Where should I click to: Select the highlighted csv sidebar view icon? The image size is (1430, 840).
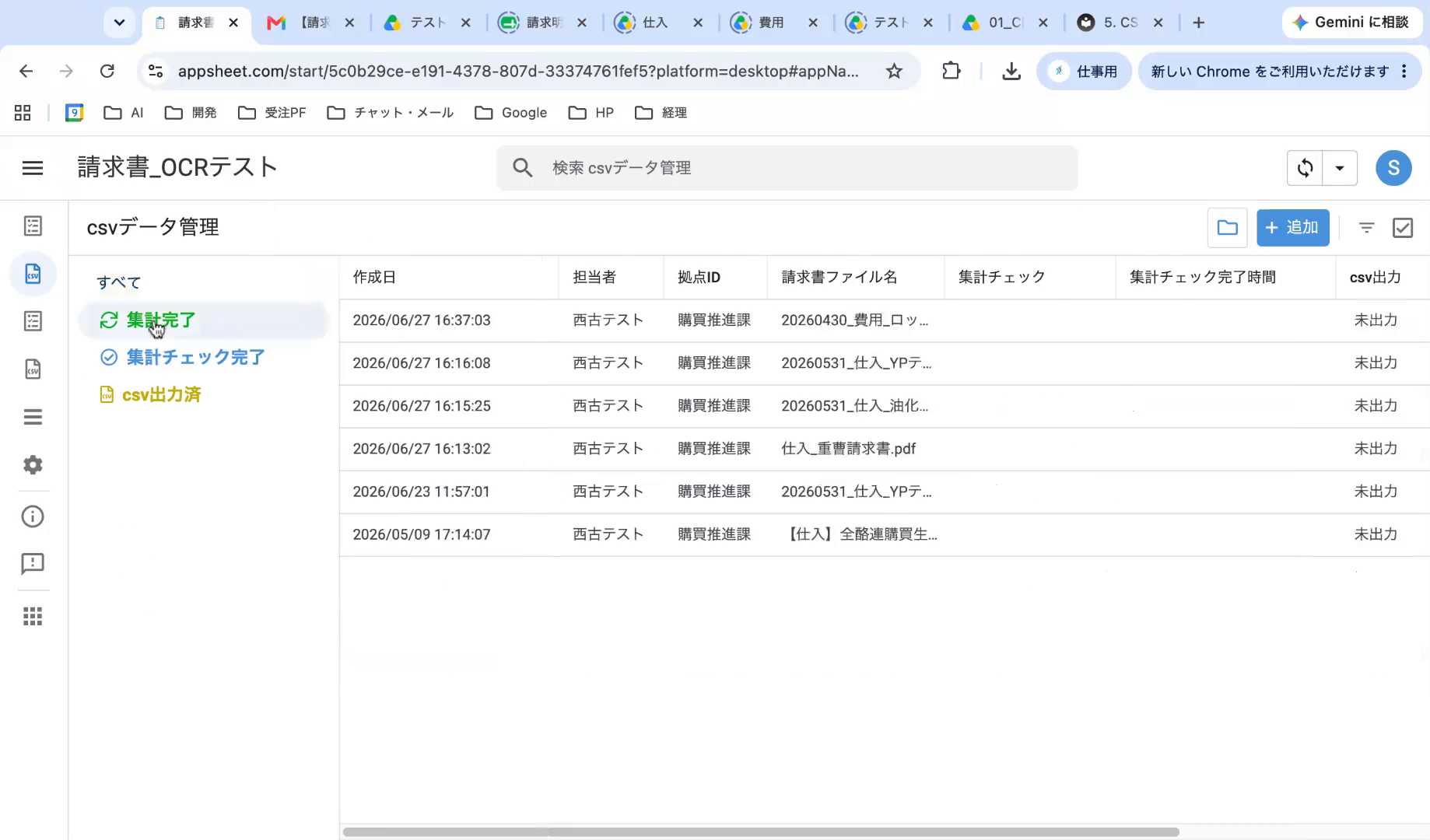click(x=33, y=274)
